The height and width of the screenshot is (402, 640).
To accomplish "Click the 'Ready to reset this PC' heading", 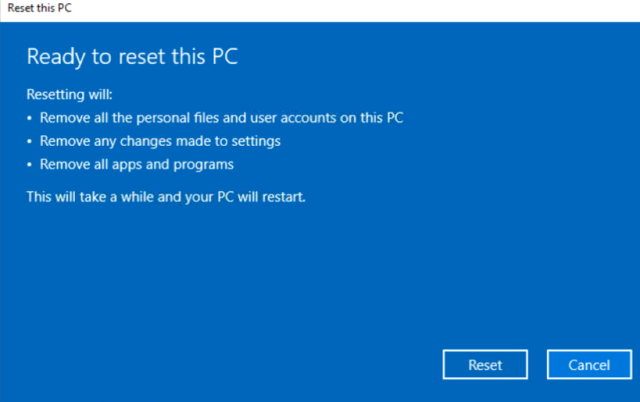I will pos(132,56).
